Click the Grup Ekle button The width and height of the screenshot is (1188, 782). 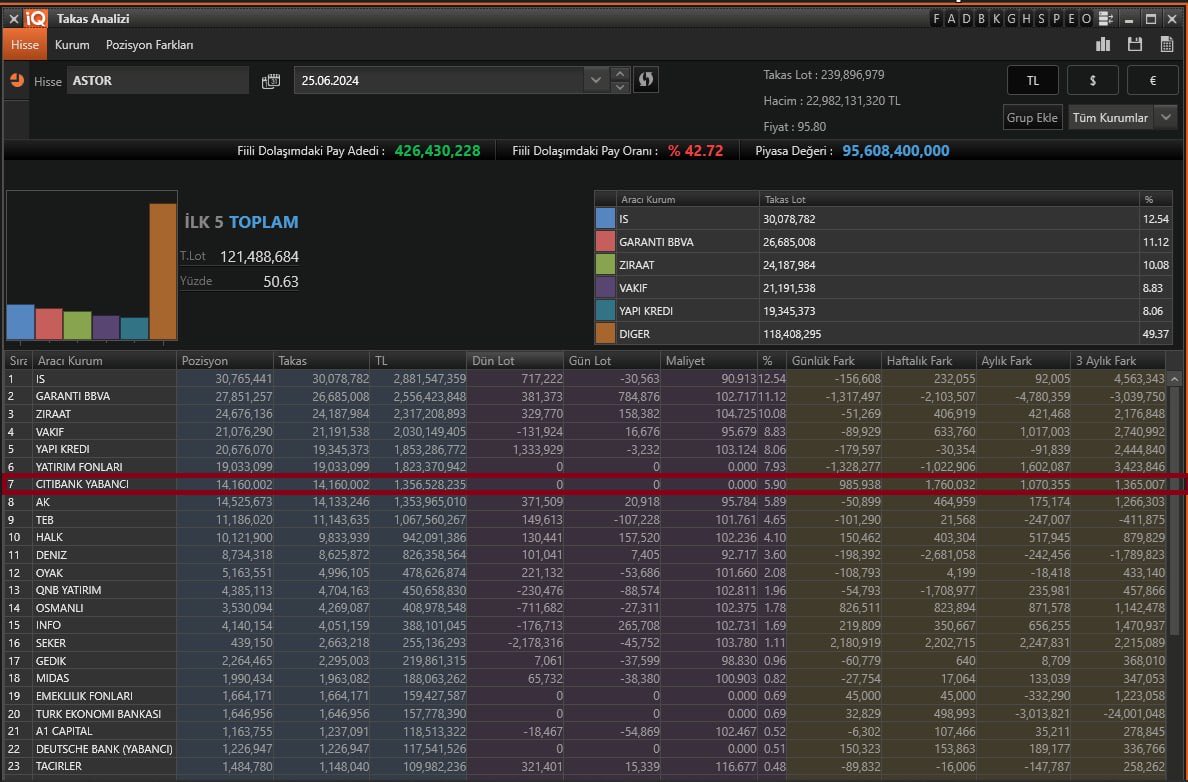1032,117
